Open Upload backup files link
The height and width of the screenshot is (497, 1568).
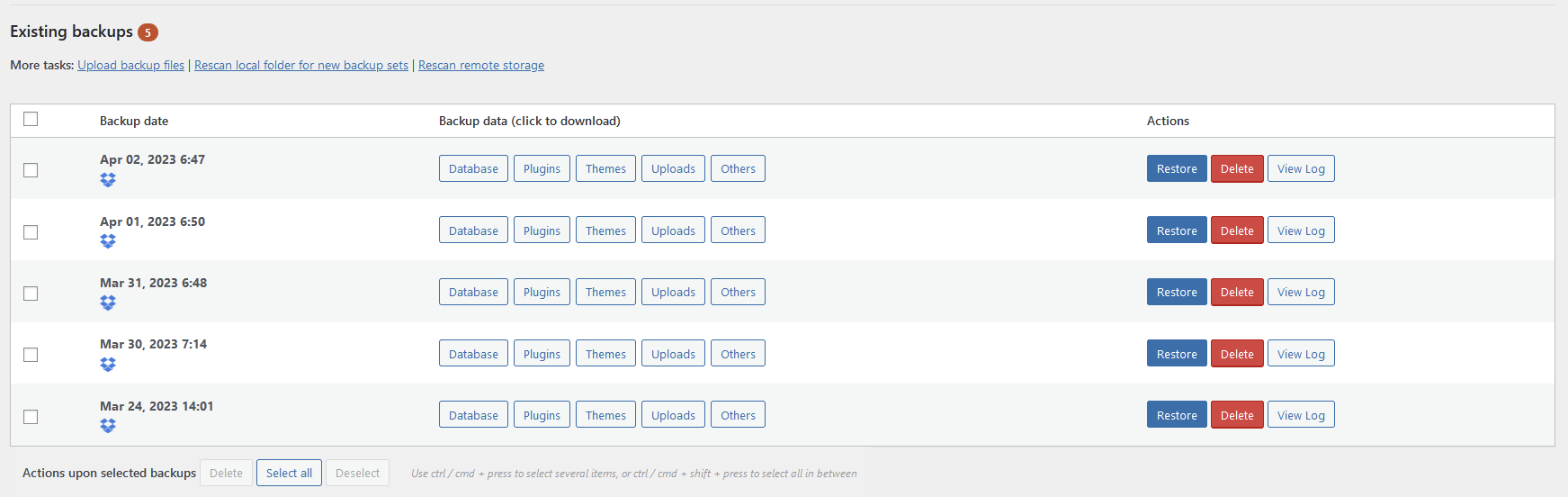pos(130,66)
